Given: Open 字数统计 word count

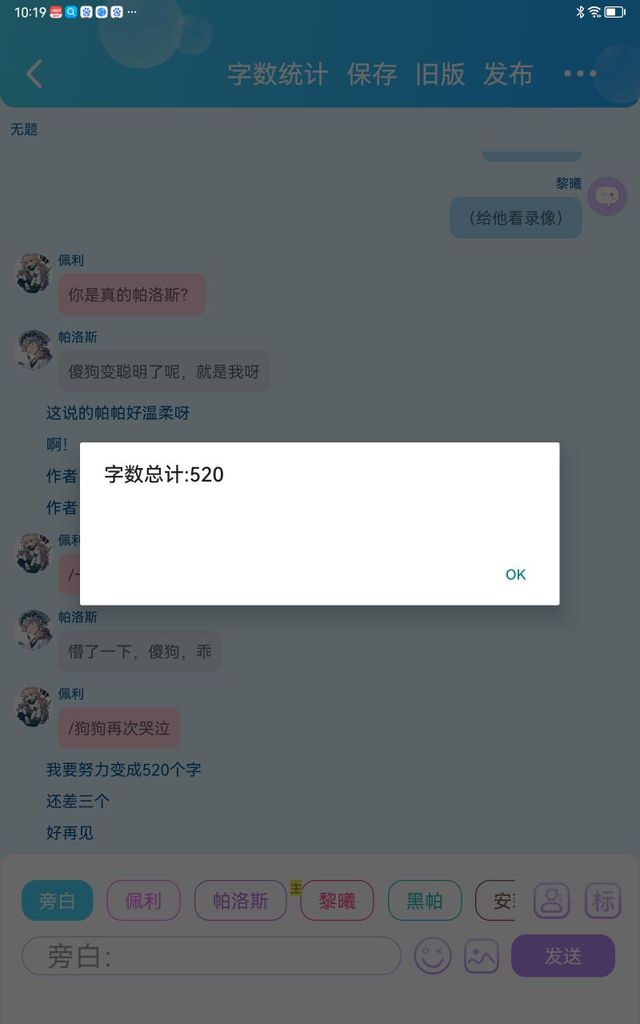Looking at the screenshot, I should (x=277, y=74).
